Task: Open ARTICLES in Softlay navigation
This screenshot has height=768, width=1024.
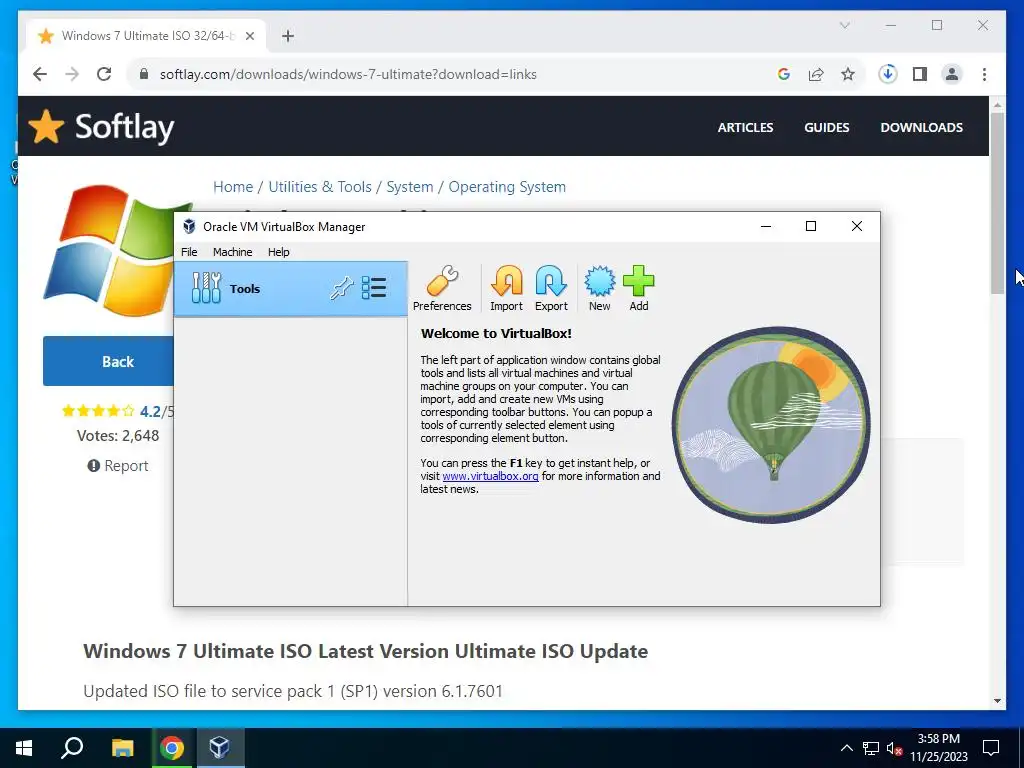Action: pyautogui.click(x=745, y=127)
